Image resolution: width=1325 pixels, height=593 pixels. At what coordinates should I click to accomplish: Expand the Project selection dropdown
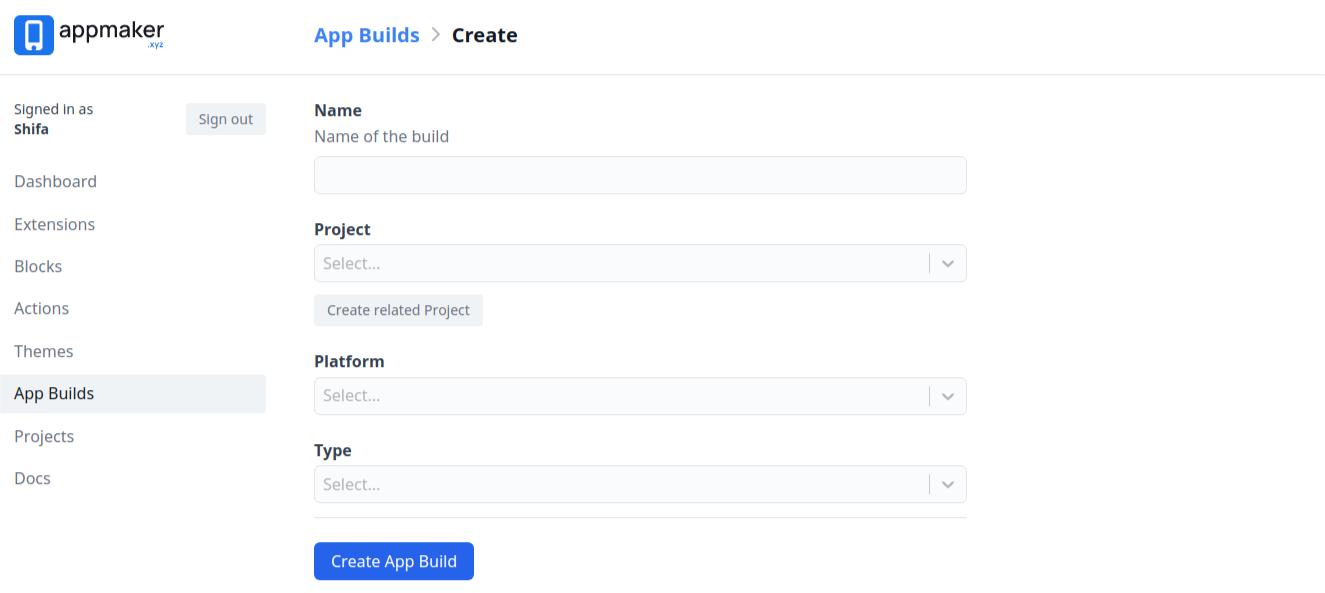click(x=947, y=263)
